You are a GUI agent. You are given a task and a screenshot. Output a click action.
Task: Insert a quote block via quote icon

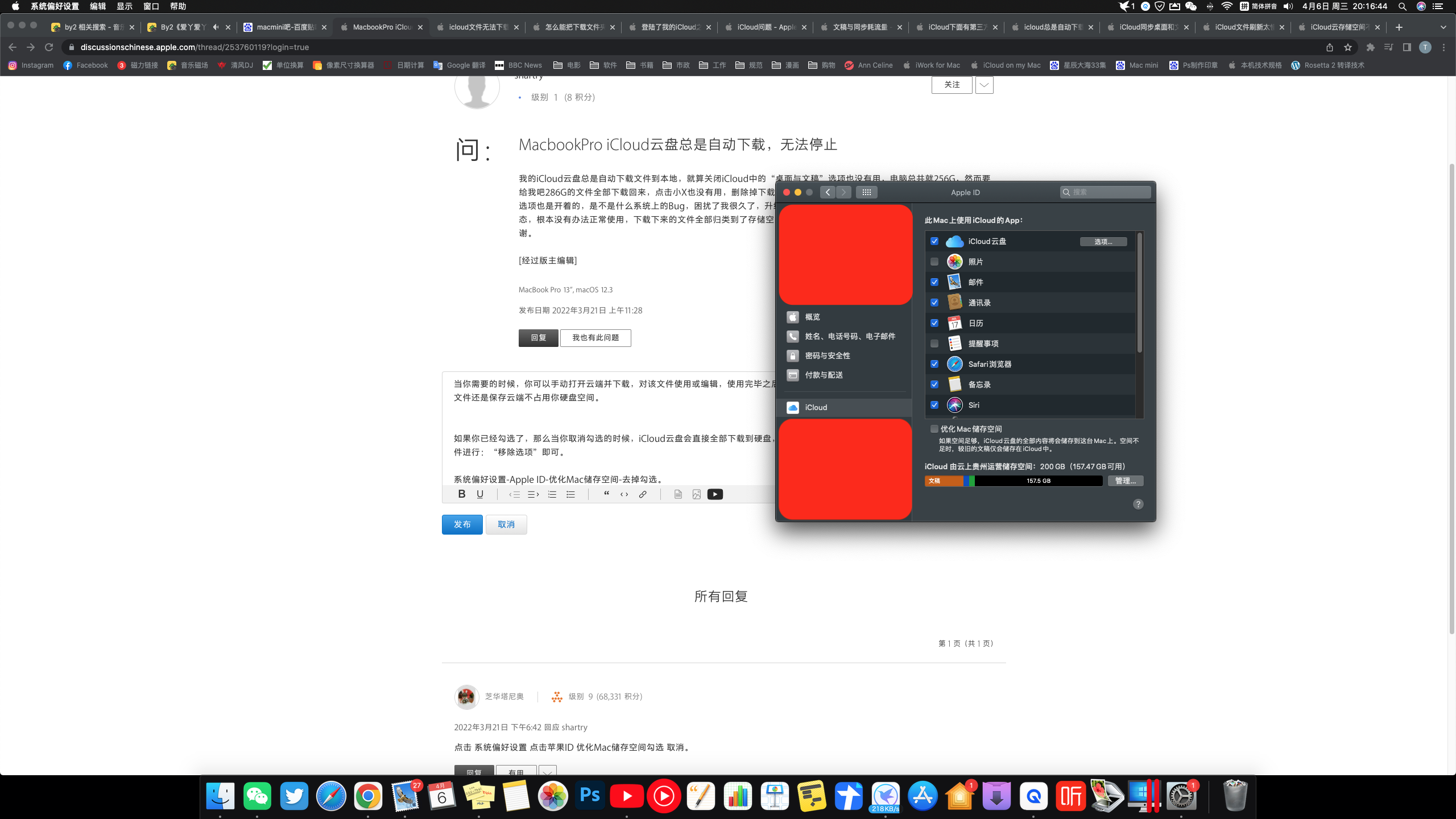click(x=606, y=494)
